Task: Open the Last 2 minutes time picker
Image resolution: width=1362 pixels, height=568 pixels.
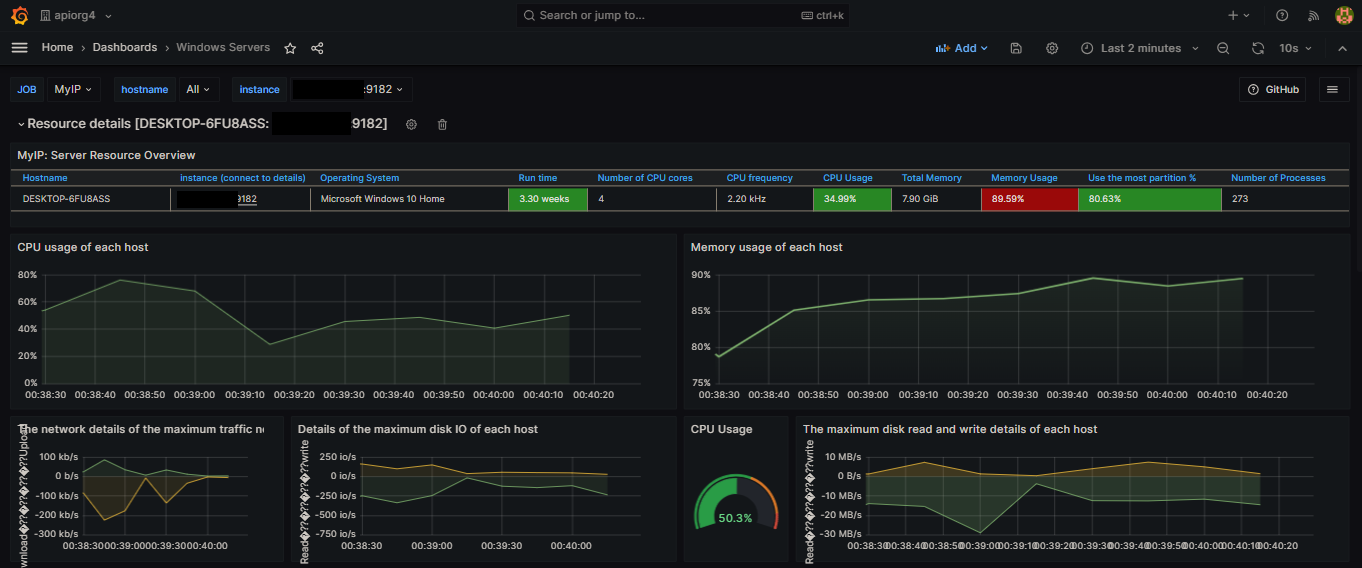Action: pos(1139,48)
